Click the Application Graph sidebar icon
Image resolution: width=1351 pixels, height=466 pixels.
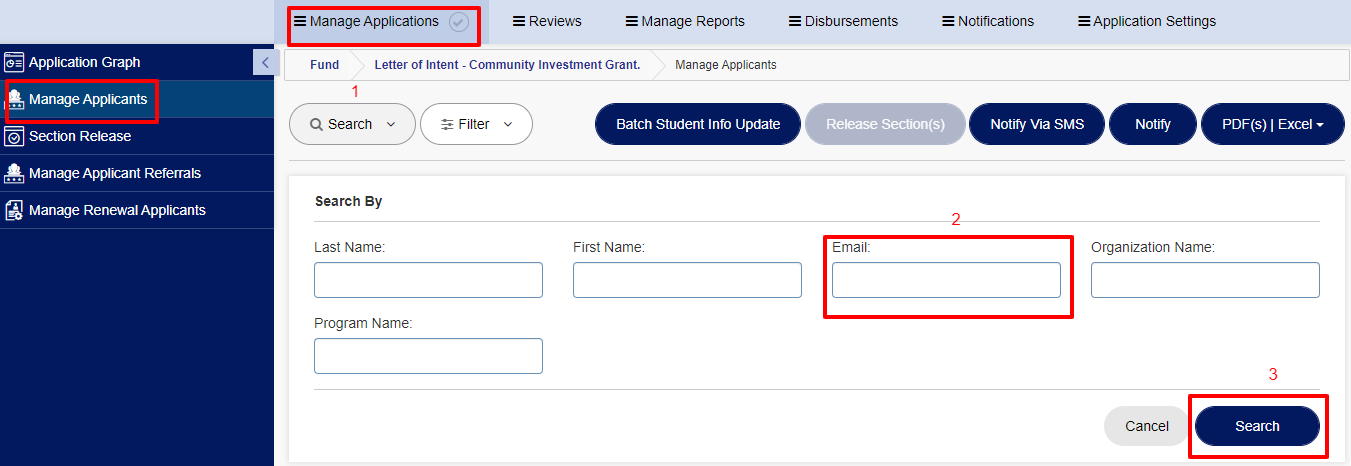point(14,62)
